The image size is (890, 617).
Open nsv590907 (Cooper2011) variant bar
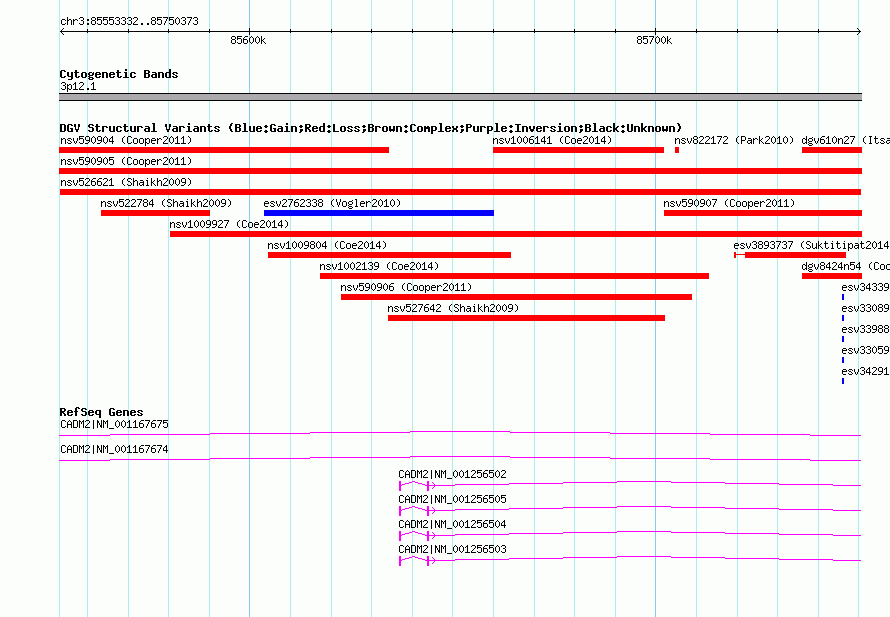point(763,213)
